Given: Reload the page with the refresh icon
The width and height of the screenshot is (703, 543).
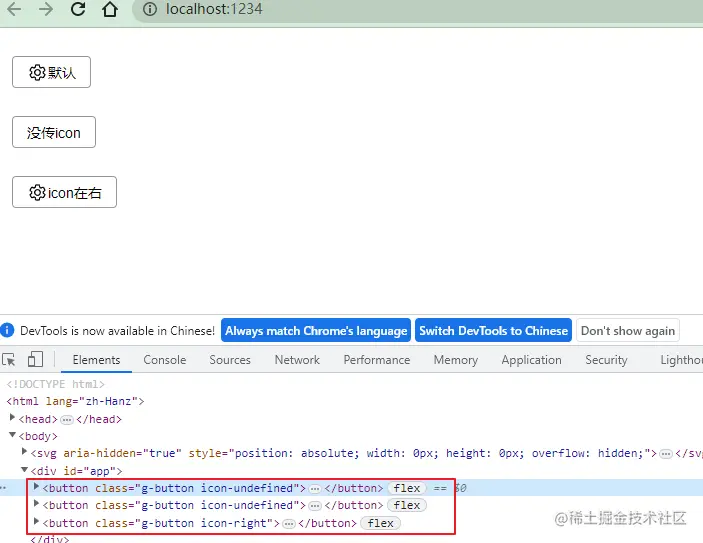Looking at the screenshot, I should pos(78,9).
